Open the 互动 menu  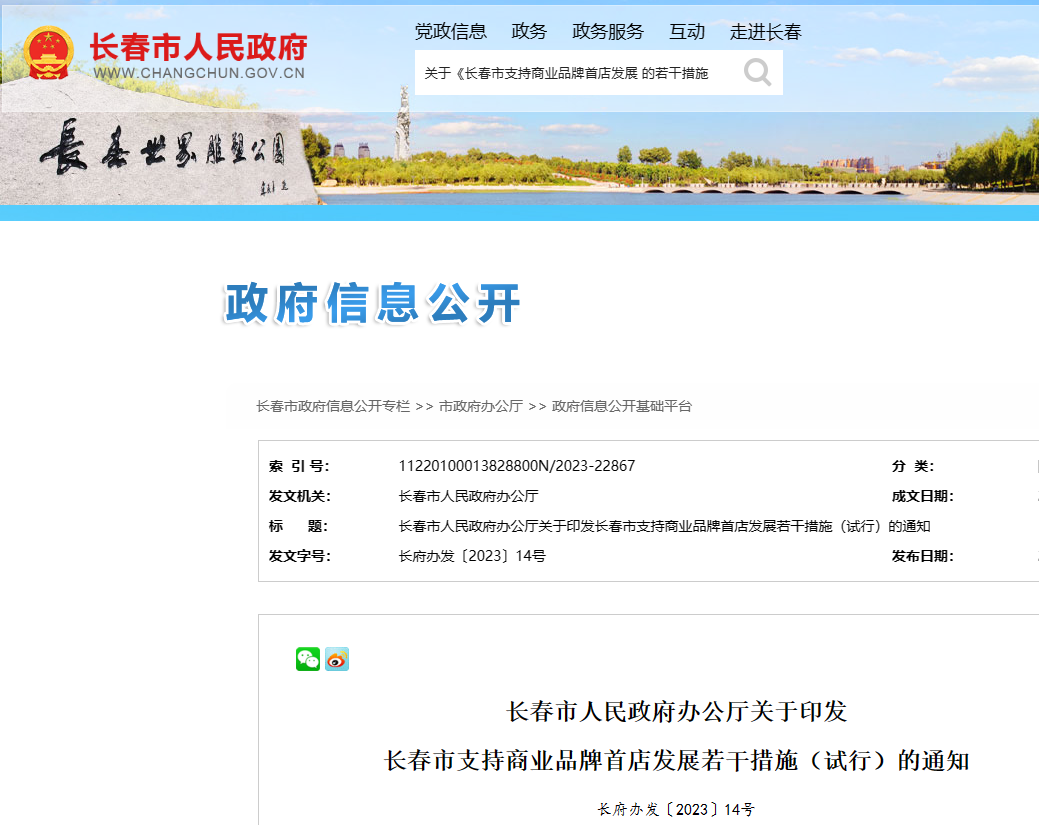tap(687, 31)
